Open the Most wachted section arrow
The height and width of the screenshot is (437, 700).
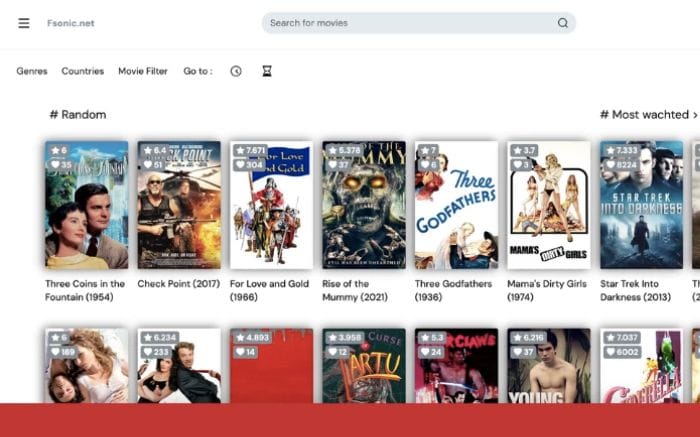pos(695,115)
